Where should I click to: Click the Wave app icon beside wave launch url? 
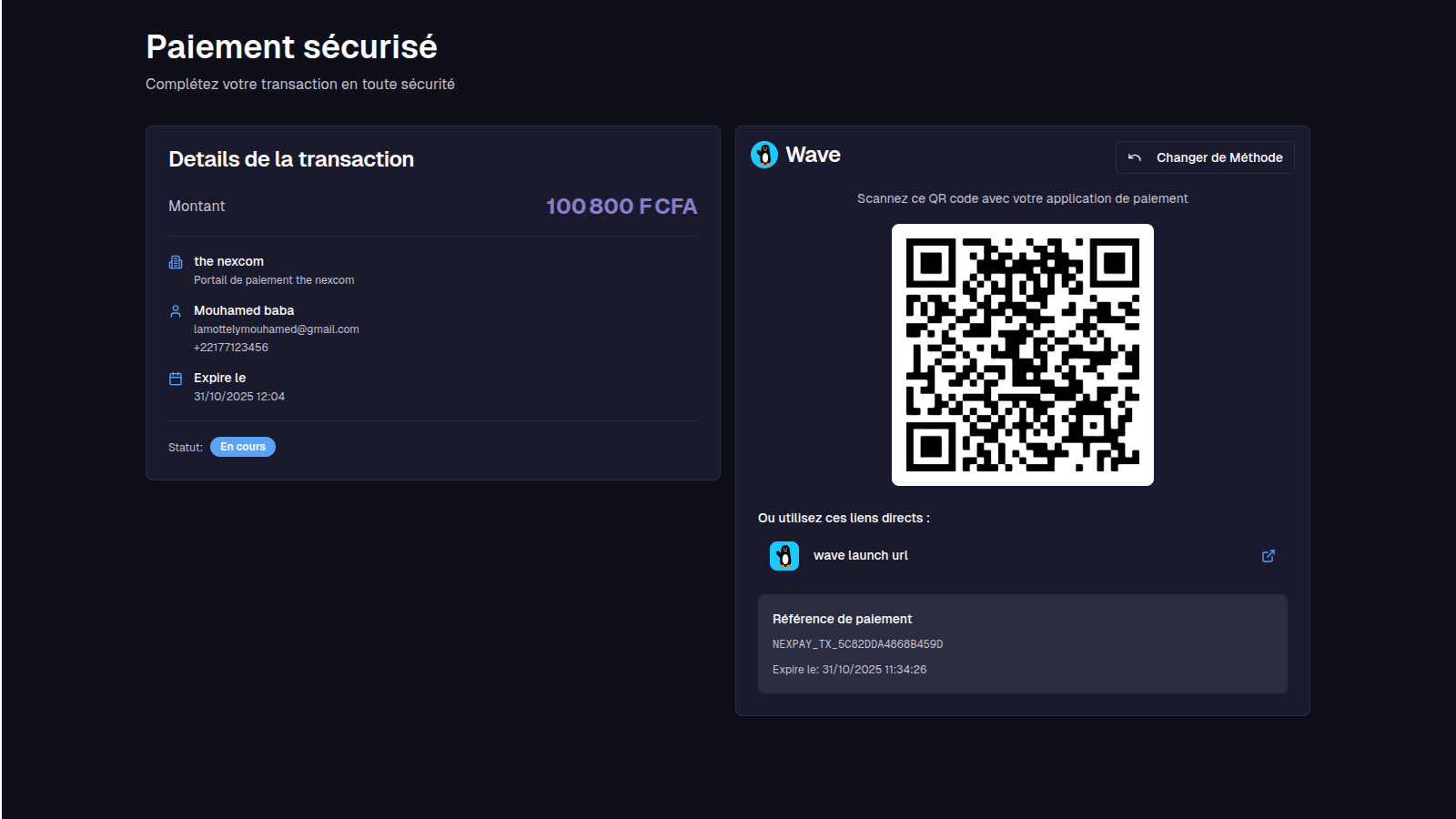coord(784,556)
